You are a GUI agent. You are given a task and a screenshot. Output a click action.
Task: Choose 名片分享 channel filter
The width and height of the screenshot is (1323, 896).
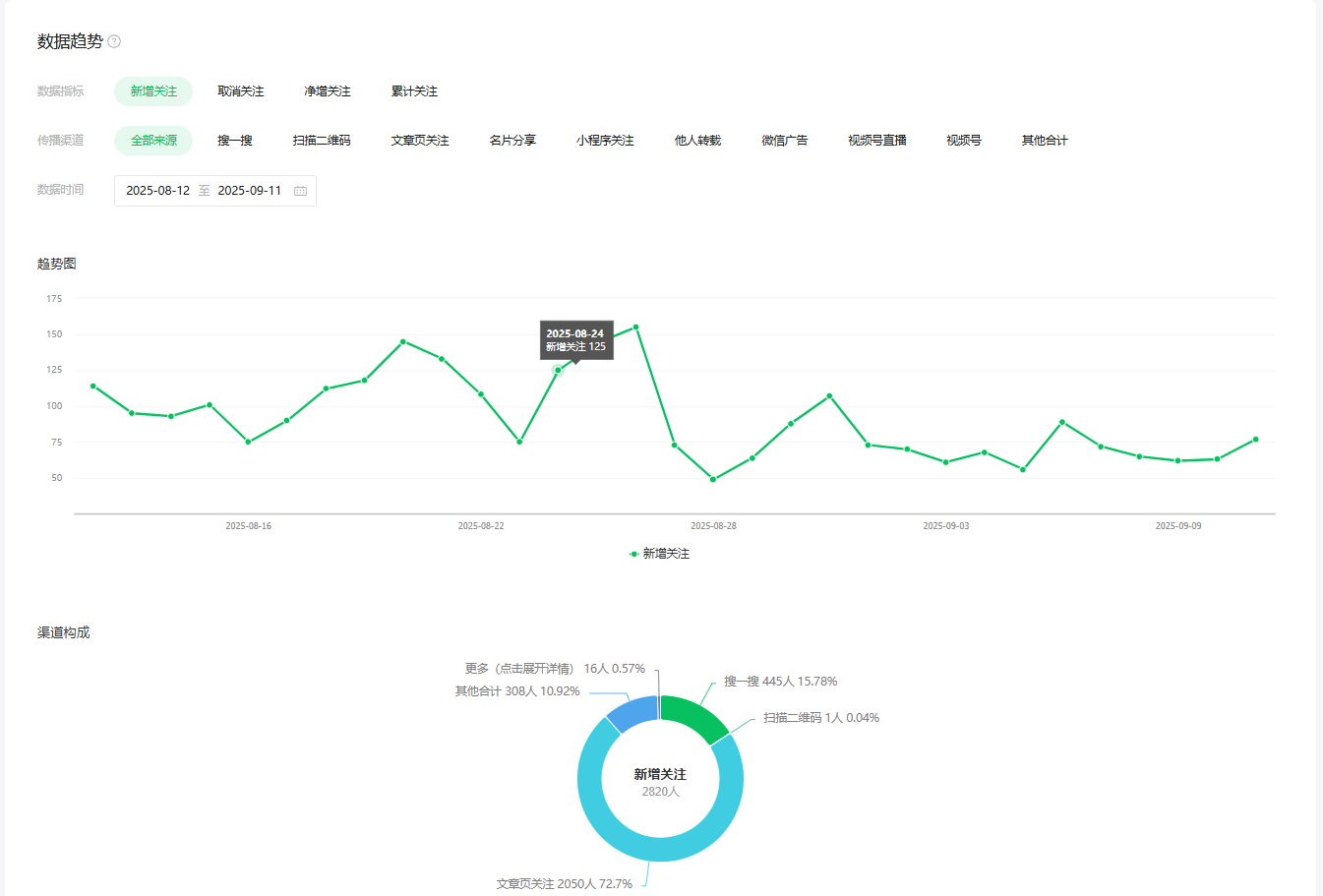[512, 141]
